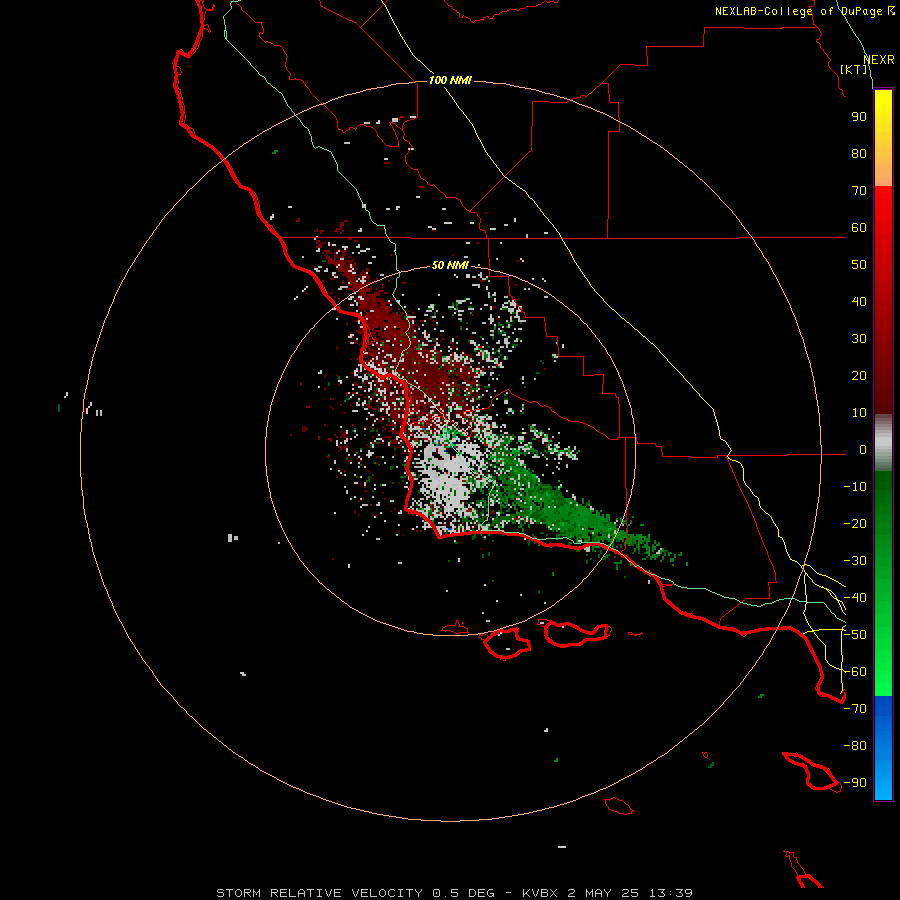Click the 60 value on velocity scale

[859, 228]
